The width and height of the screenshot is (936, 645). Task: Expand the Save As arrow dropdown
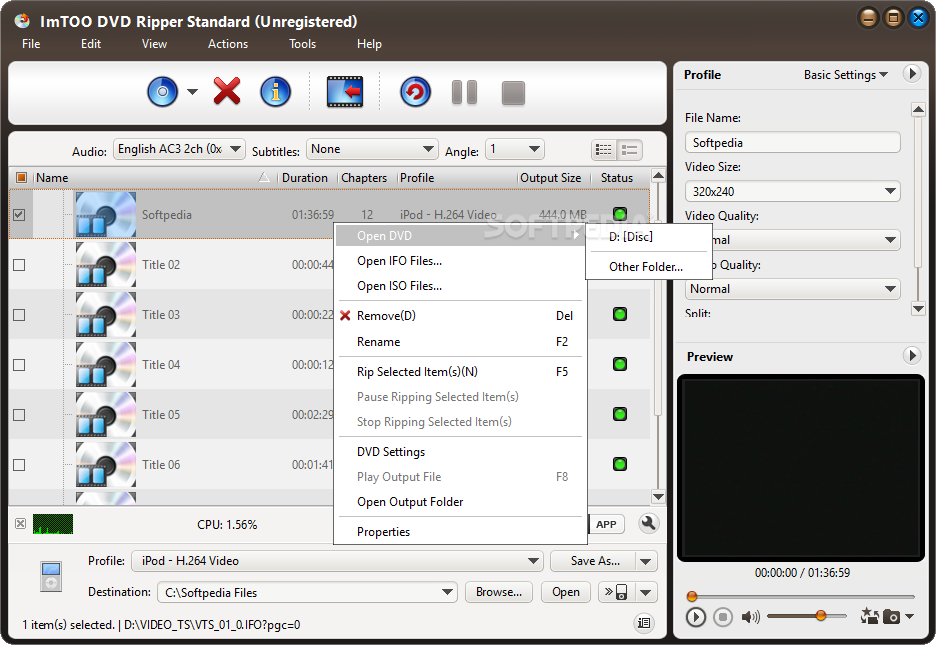point(645,561)
